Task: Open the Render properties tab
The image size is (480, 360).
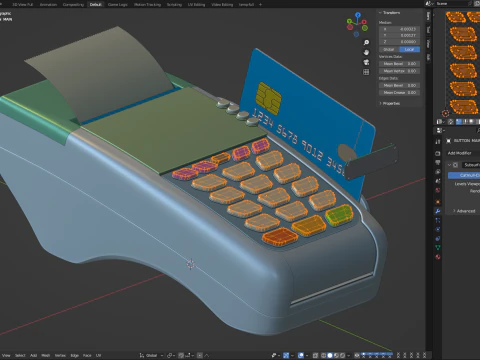Action: [438, 153]
